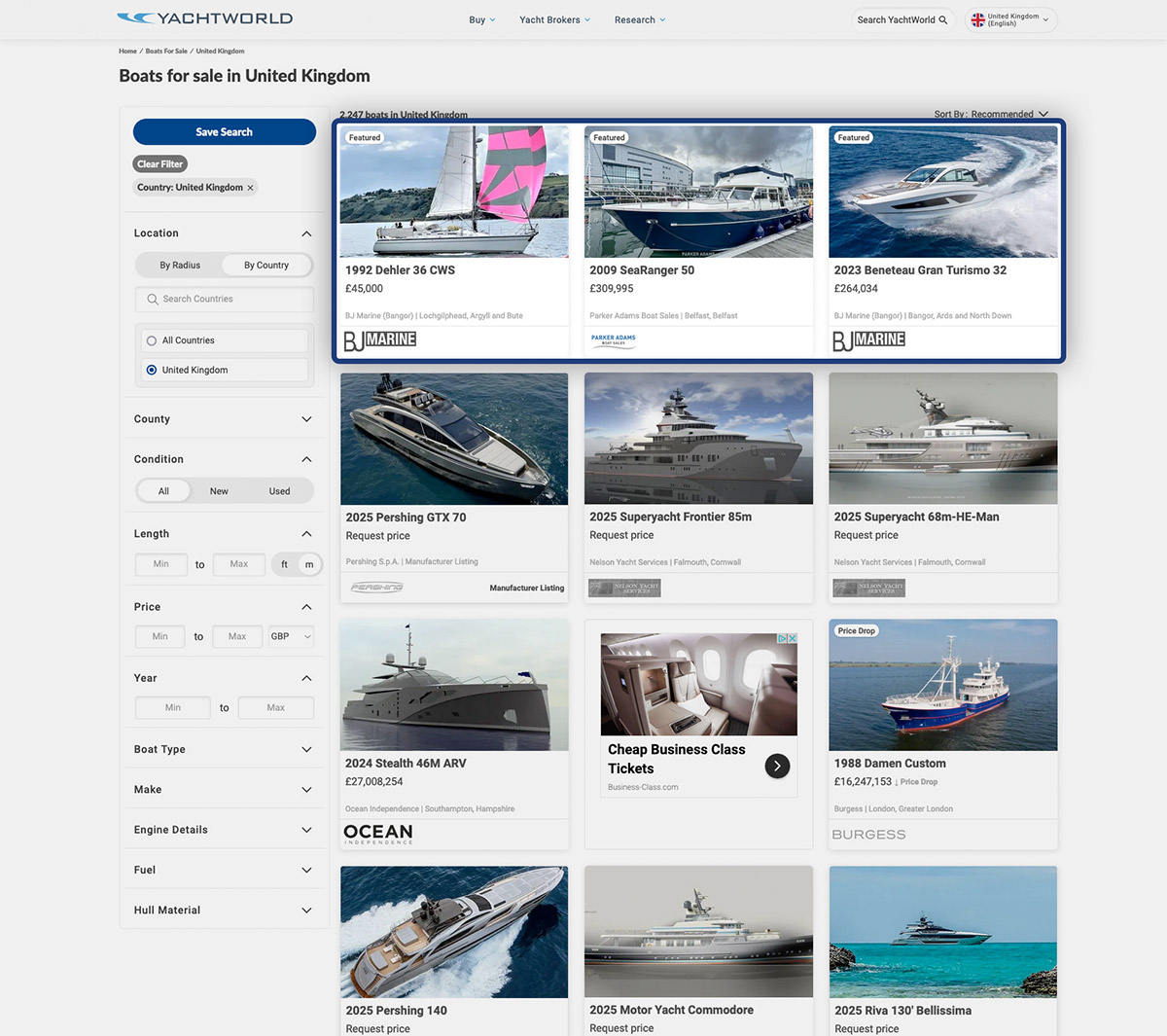Click the Price Max field
This screenshot has width=1167, height=1036.
click(237, 636)
